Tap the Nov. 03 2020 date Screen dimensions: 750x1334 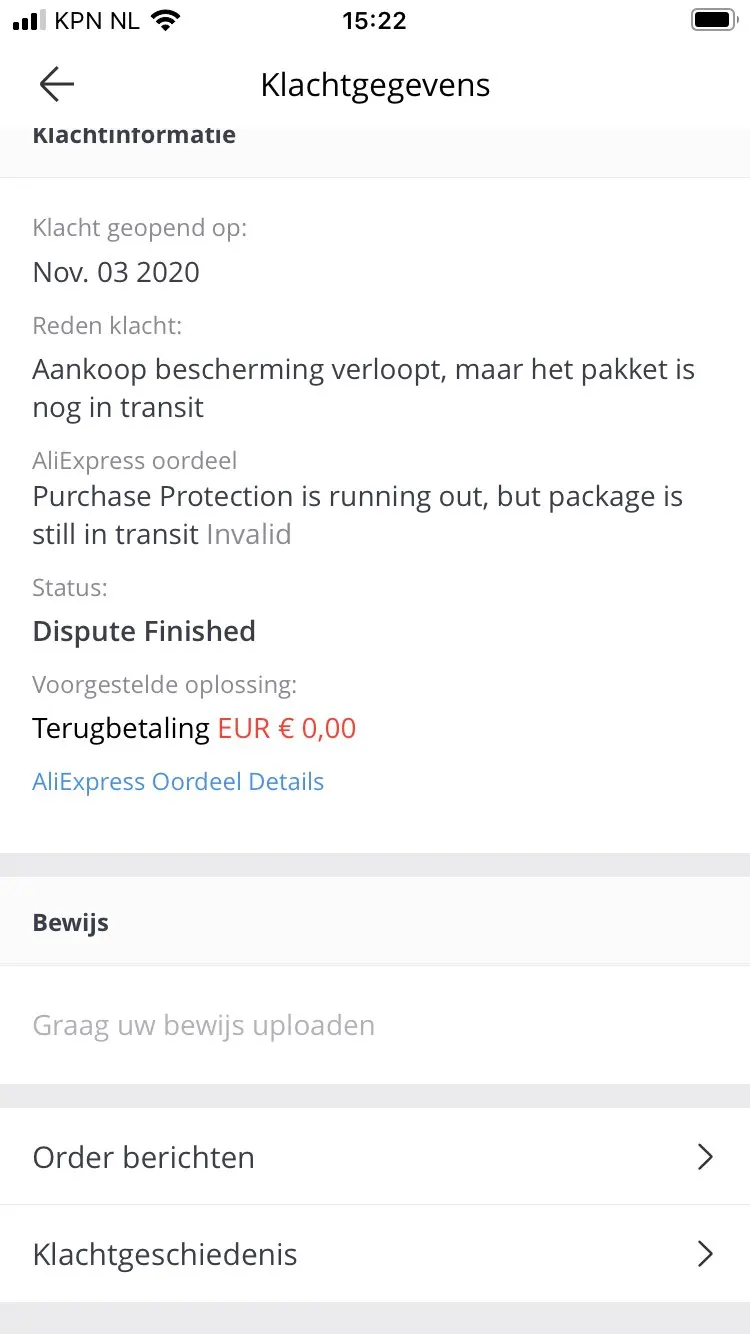116,272
